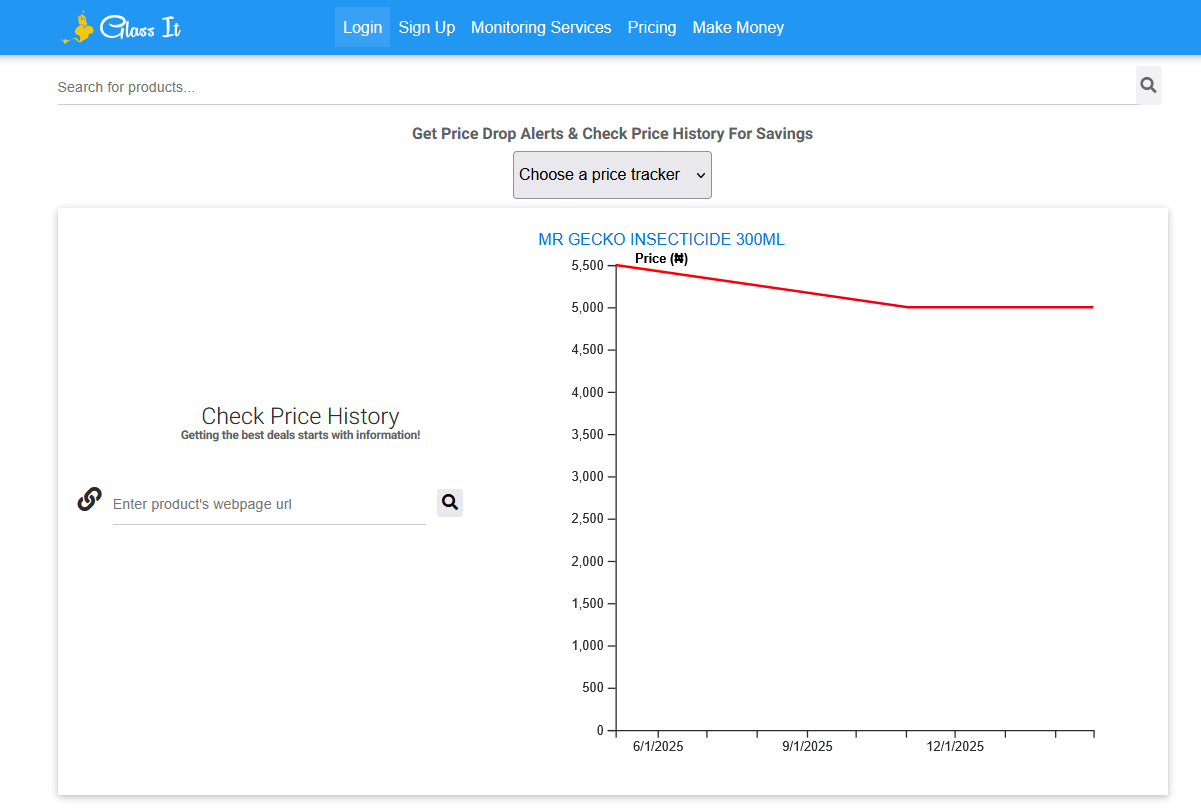Screen dimensions: 1201x808
Task: Open Monitoring Services in the navbar
Action: click(x=541, y=27)
